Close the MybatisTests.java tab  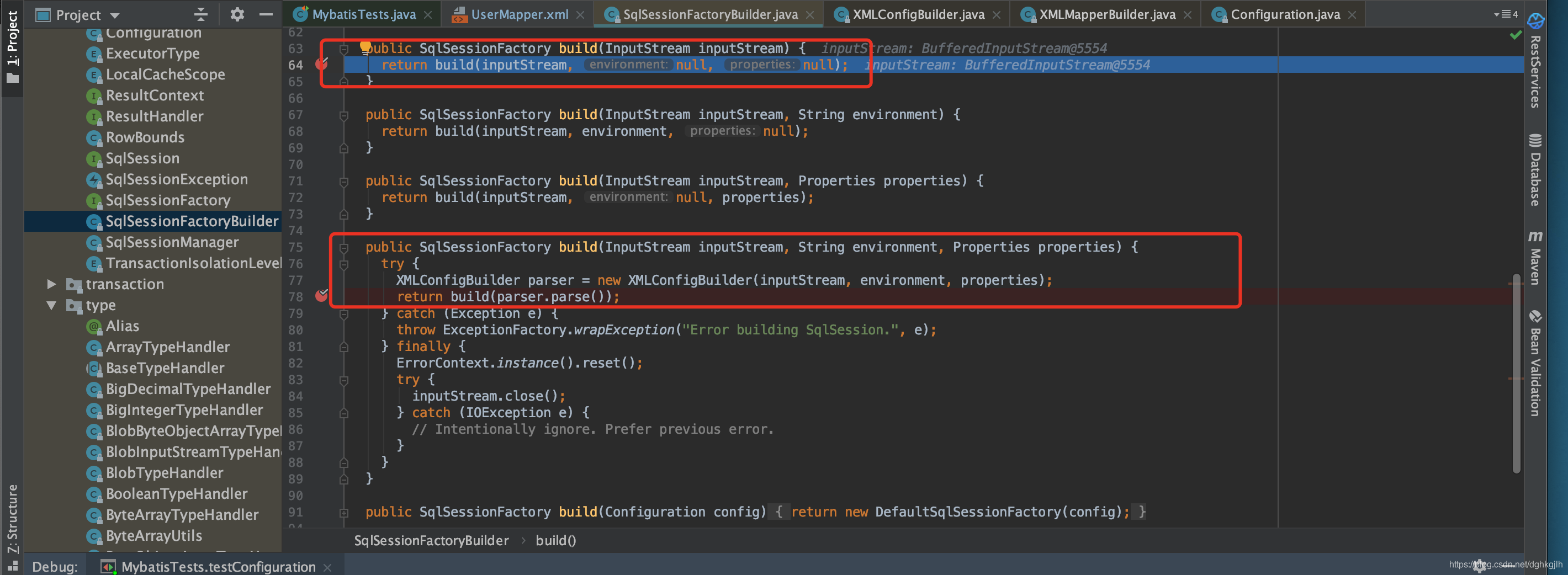[428, 14]
